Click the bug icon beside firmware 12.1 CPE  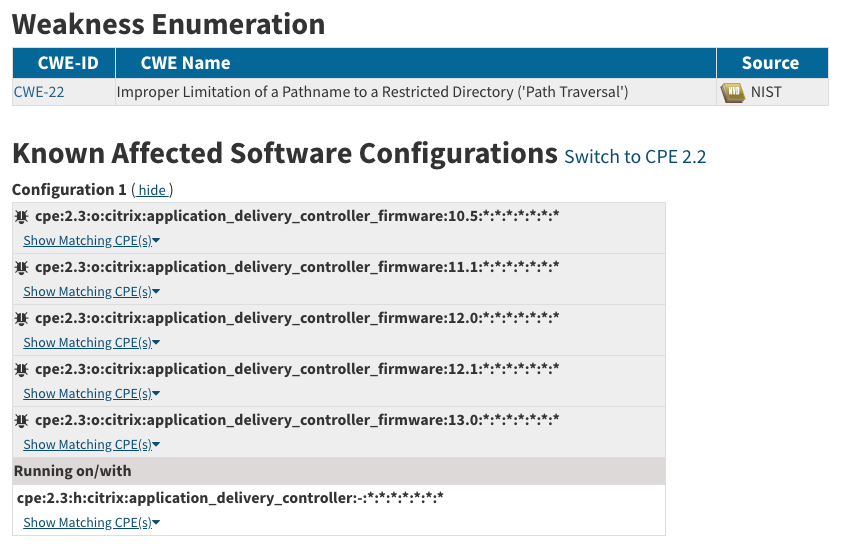22,369
